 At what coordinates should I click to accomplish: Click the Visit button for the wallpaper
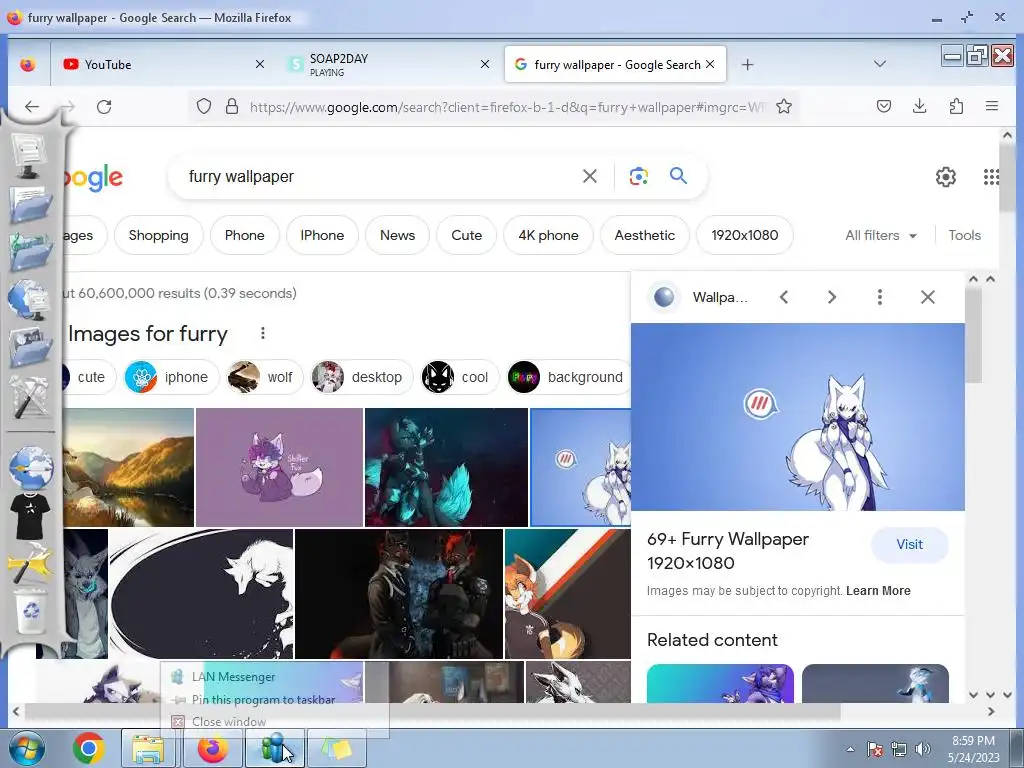pyautogui.click(x=909, y=545)
